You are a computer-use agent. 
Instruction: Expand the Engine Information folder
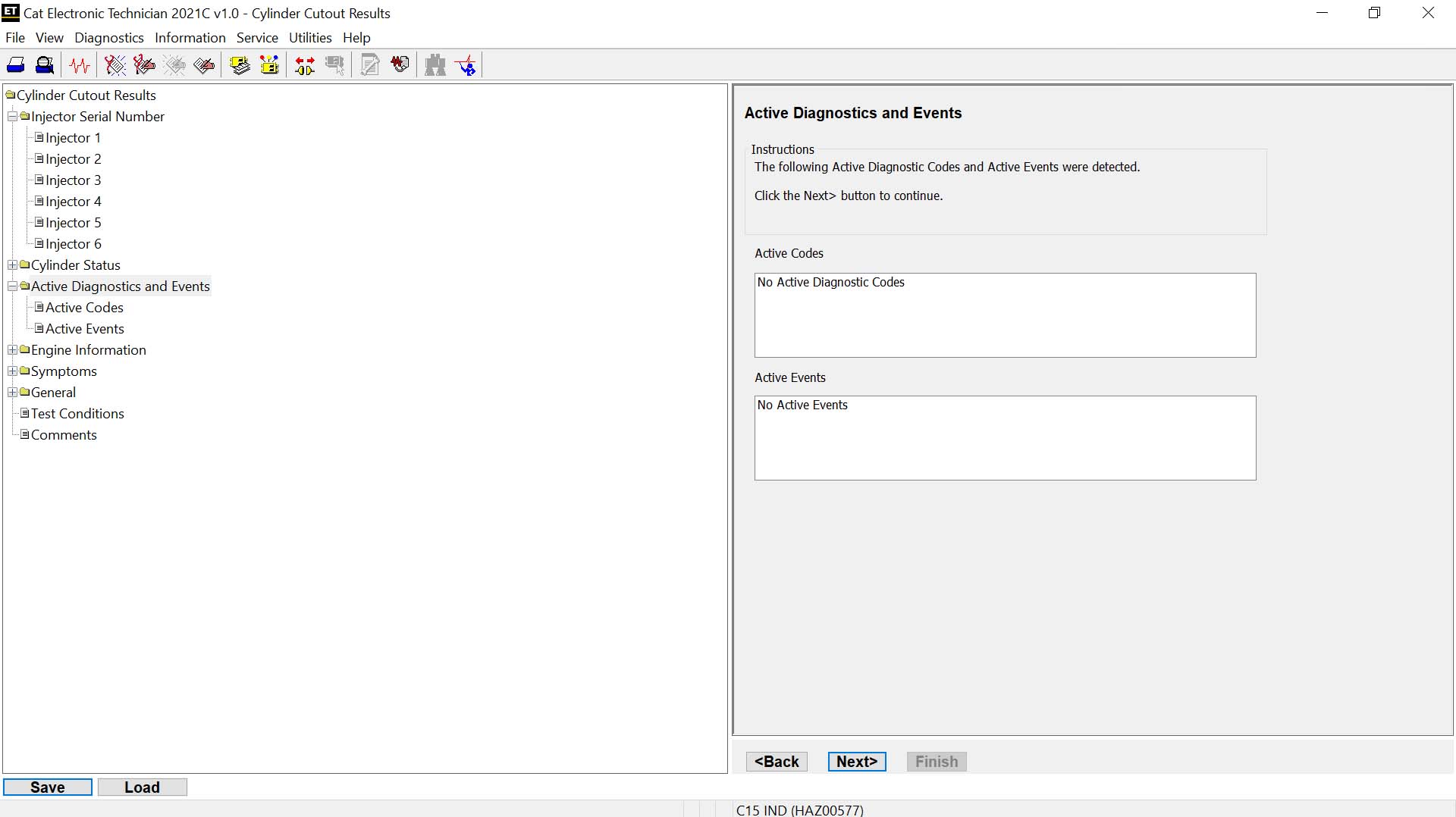click(x=12, y=350)
